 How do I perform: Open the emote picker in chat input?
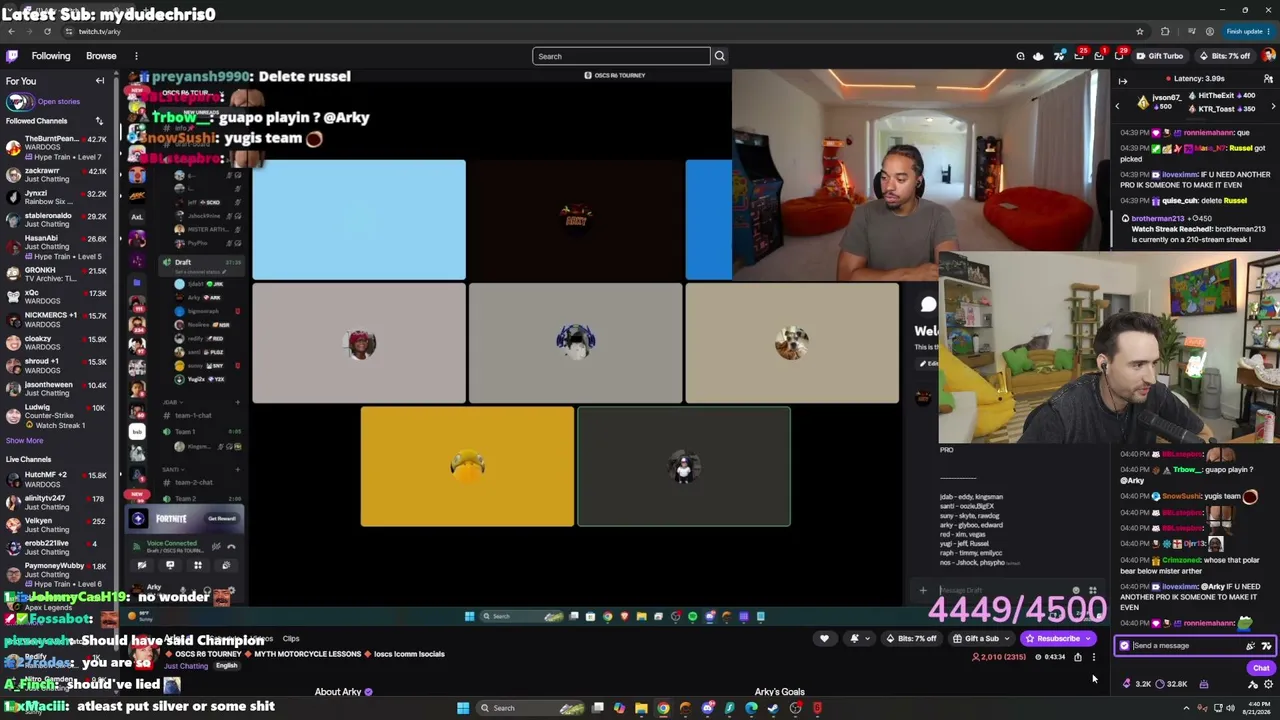[x=1250, y=646]
